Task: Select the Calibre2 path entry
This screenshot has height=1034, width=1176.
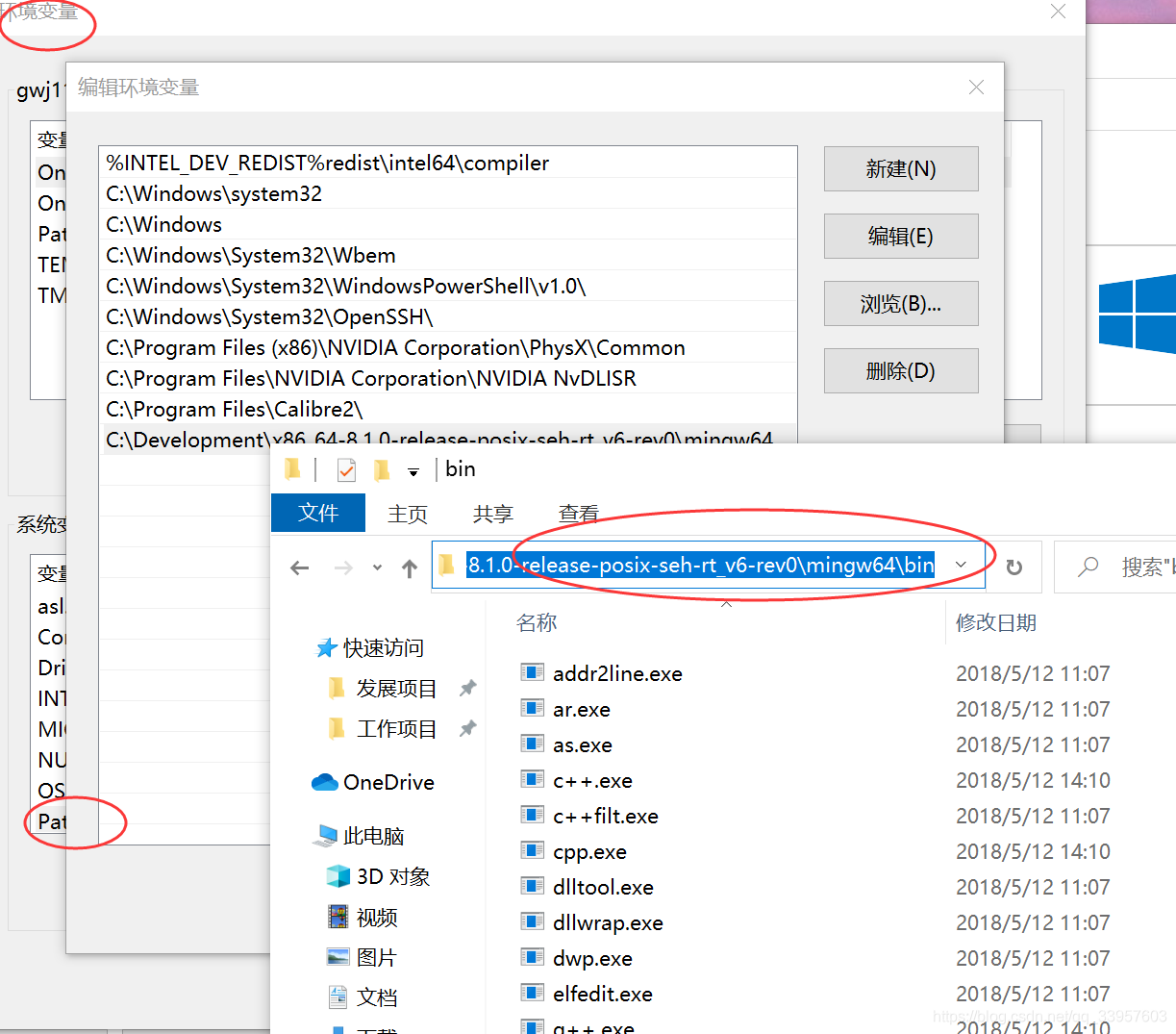Action: point(448,409)
